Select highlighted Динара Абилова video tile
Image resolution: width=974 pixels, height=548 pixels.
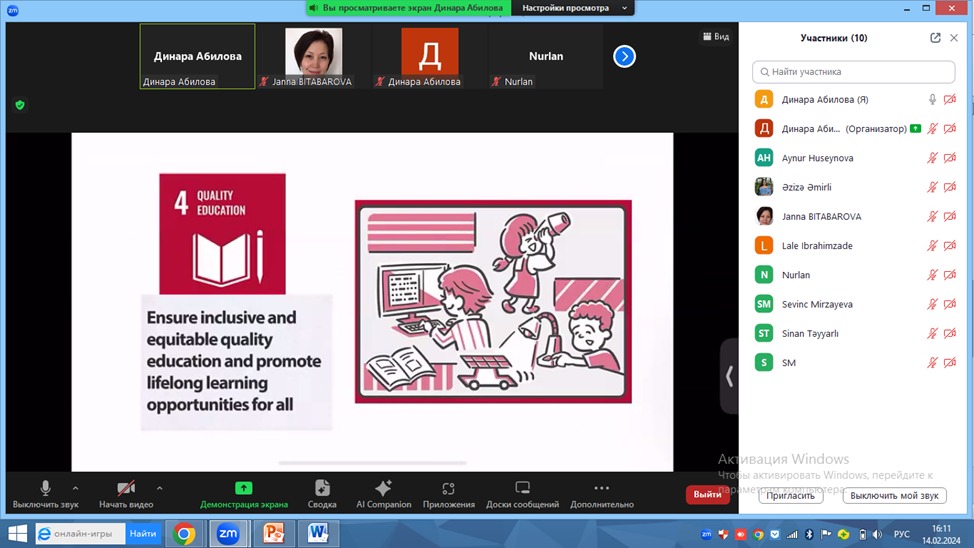click(198, 57)
